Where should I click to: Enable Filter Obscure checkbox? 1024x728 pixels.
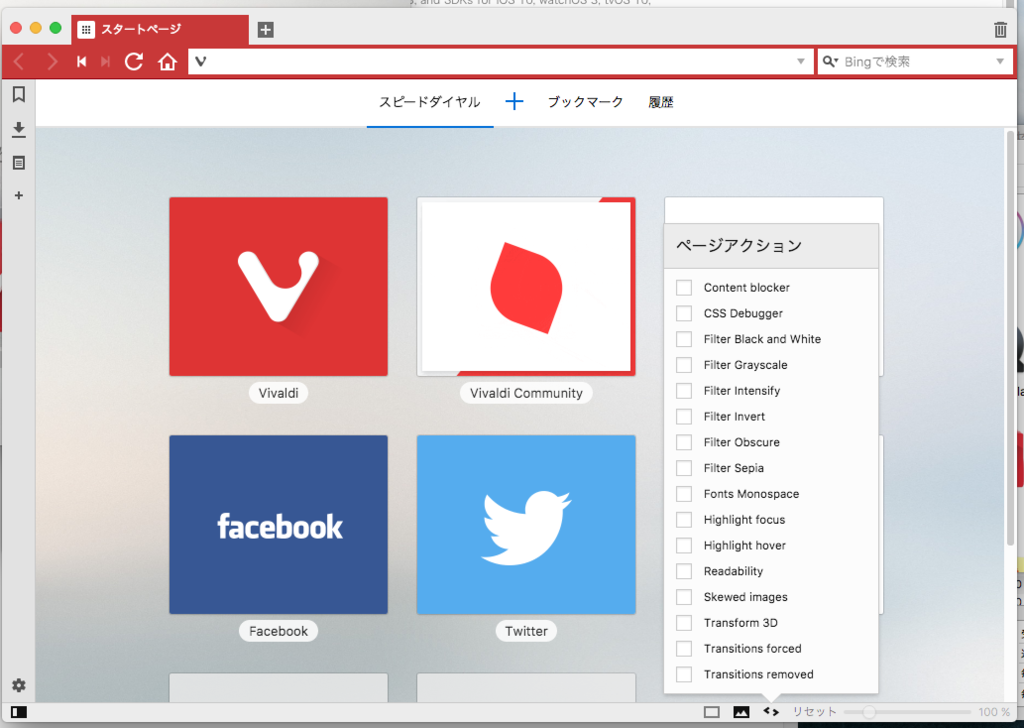(x=684, y=442)
